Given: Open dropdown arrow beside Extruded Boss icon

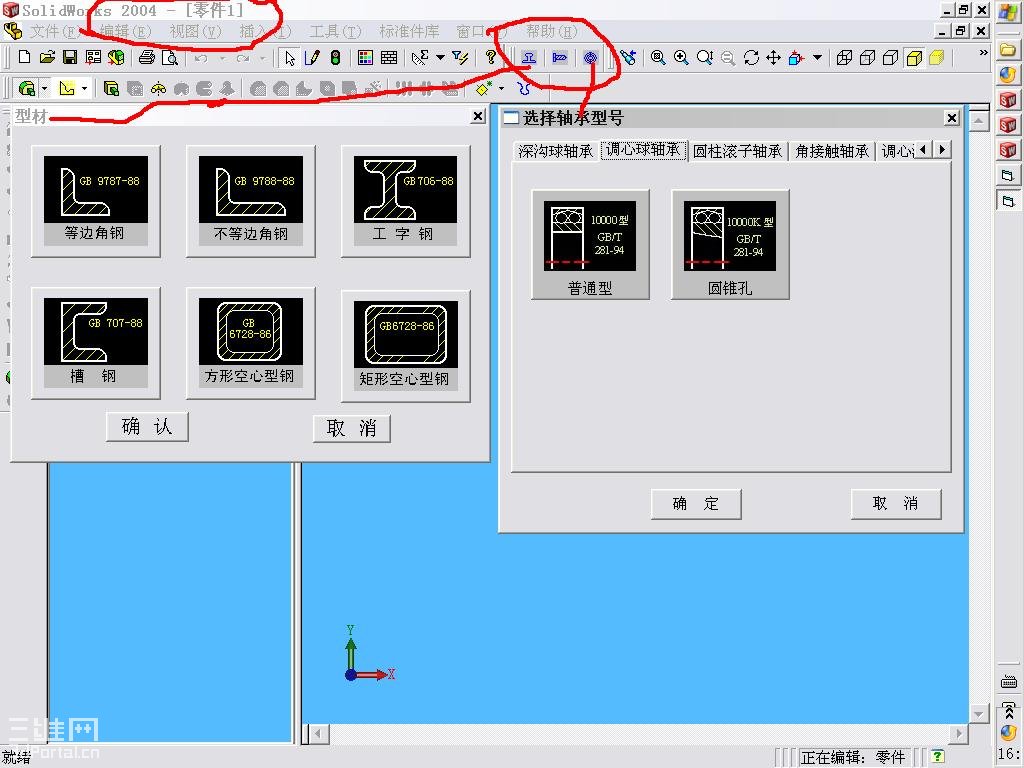Looking at the screenshot, I should [x=44, y=88].
